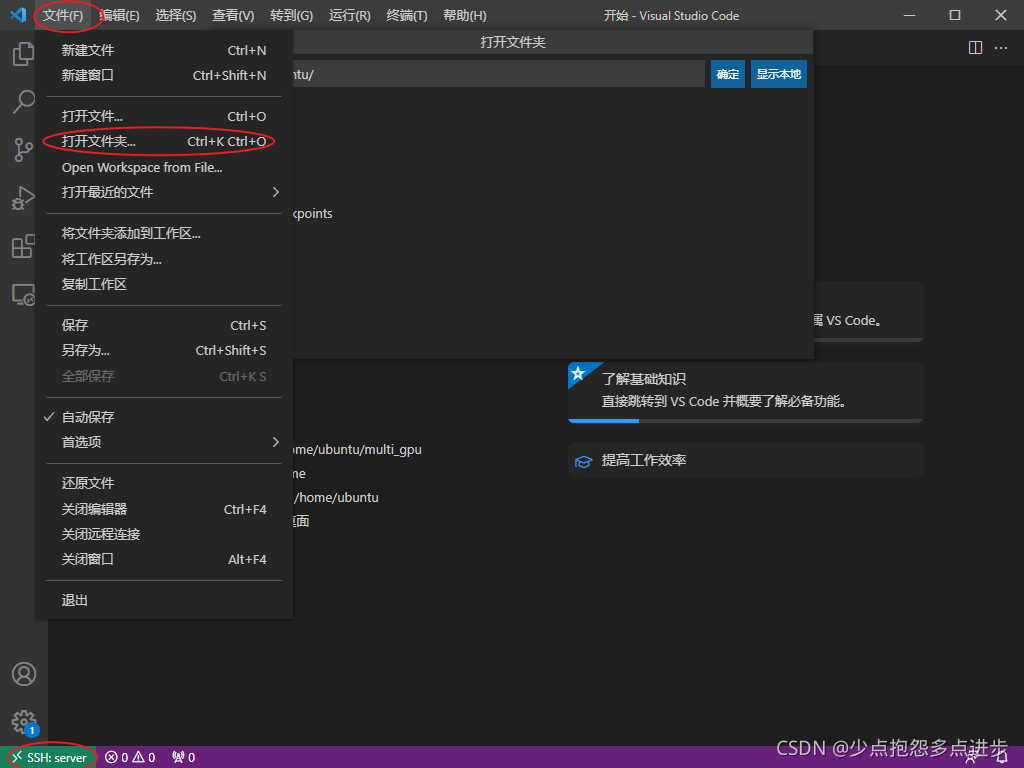Choose 关闭编辑器 menu entry
Viewport: 1024px width, 768px height.
(x=163, y=509)
